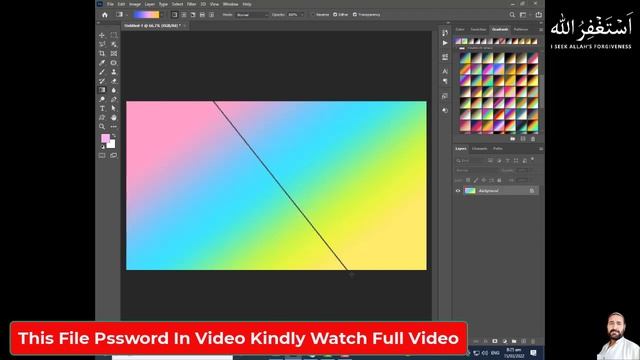Toggle lock image pixels brush icon
The image size is (640, 360).
476,180
